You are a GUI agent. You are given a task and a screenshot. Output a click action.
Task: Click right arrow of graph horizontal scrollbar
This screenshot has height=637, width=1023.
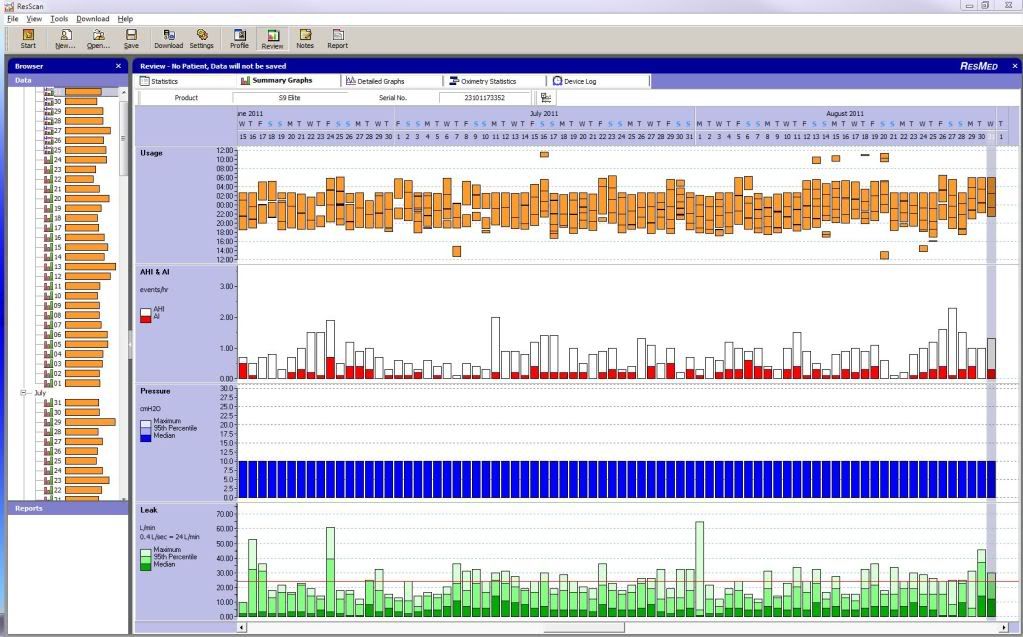coord(1004,627)
